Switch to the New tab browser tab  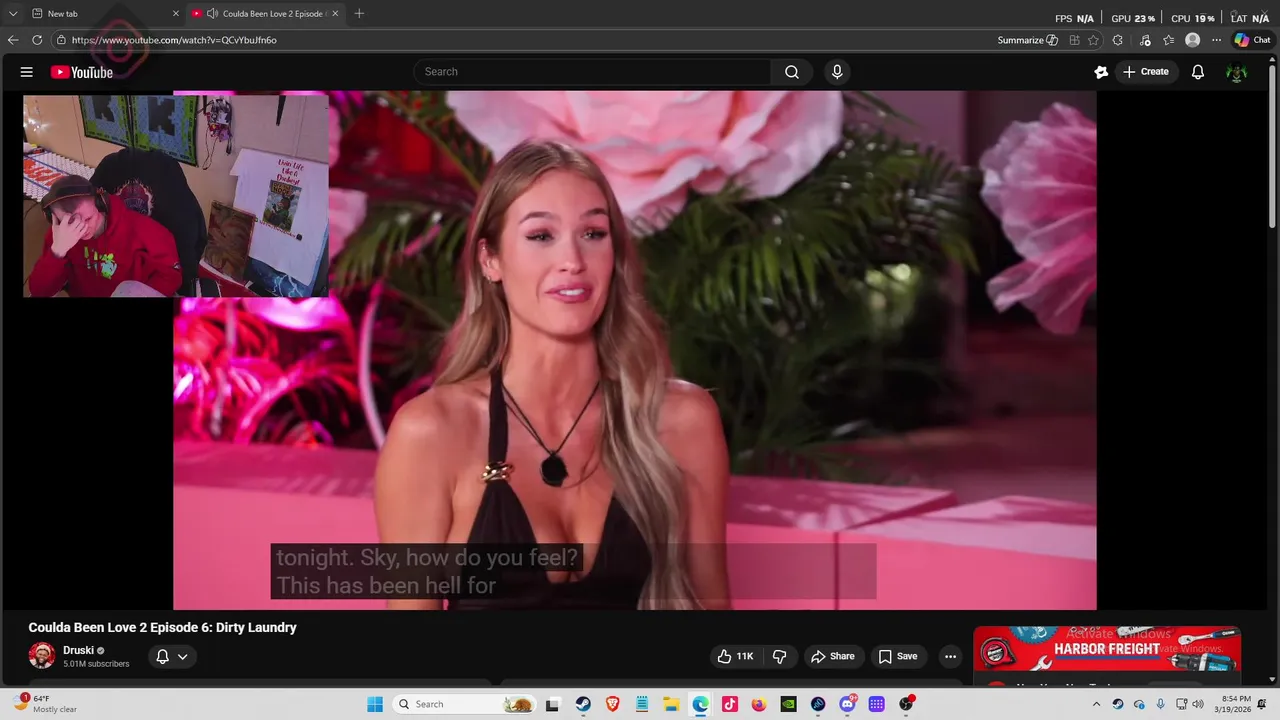95,14
